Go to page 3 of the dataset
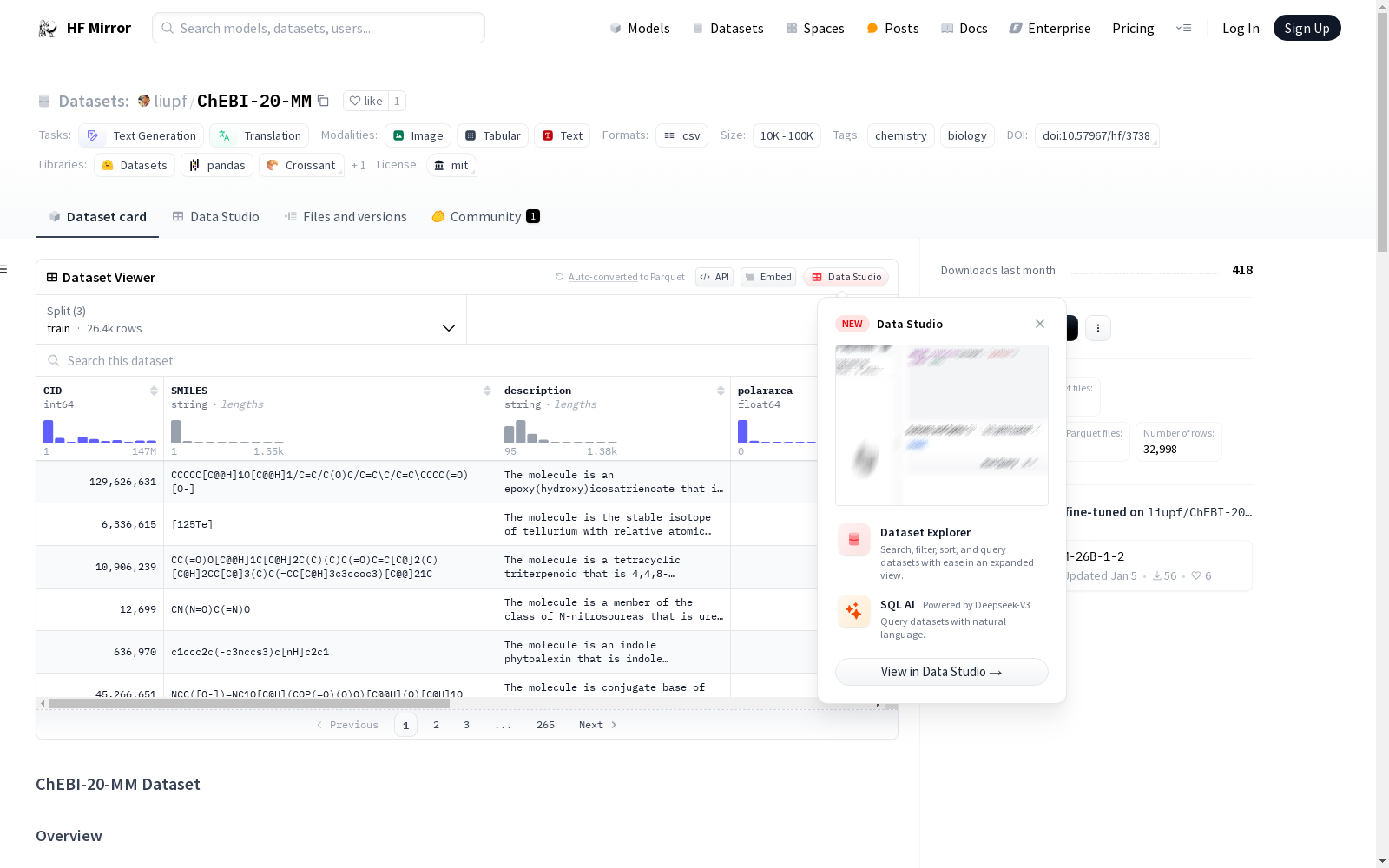Screen dimensions: 1389x868 pyautogui.click(x=466, y=725)
